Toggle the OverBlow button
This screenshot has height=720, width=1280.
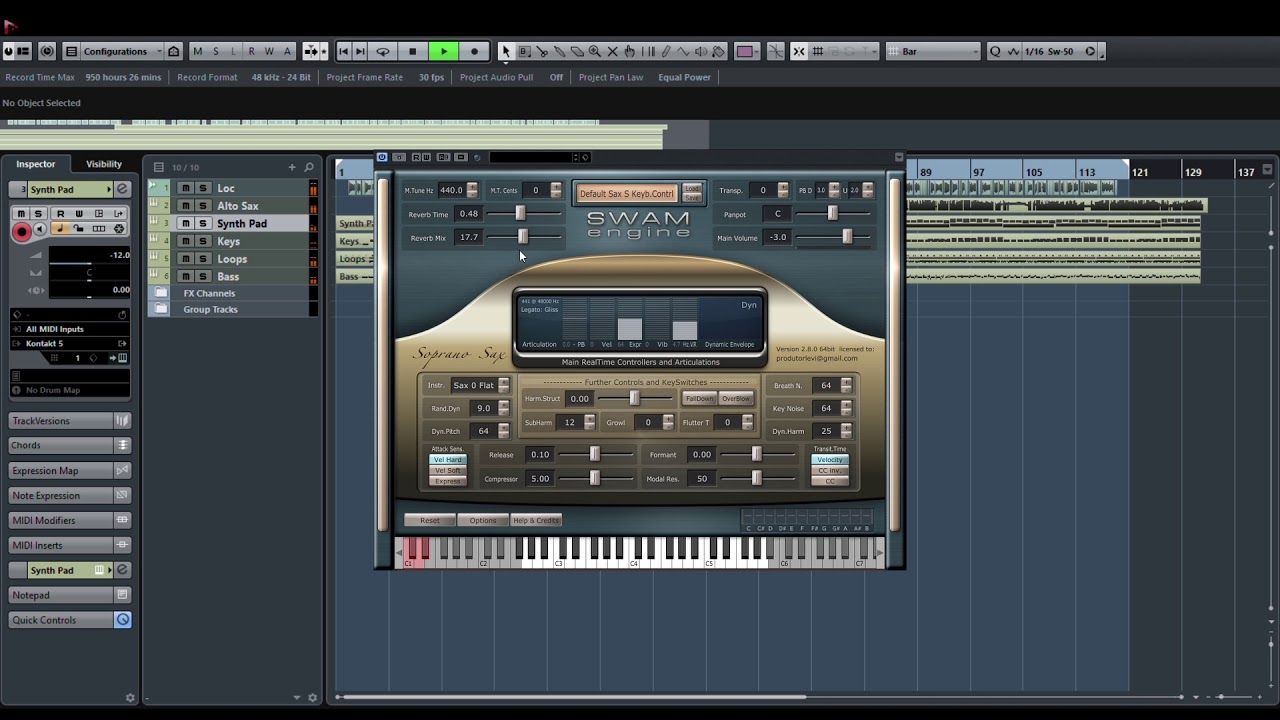(x=735, y=398)
